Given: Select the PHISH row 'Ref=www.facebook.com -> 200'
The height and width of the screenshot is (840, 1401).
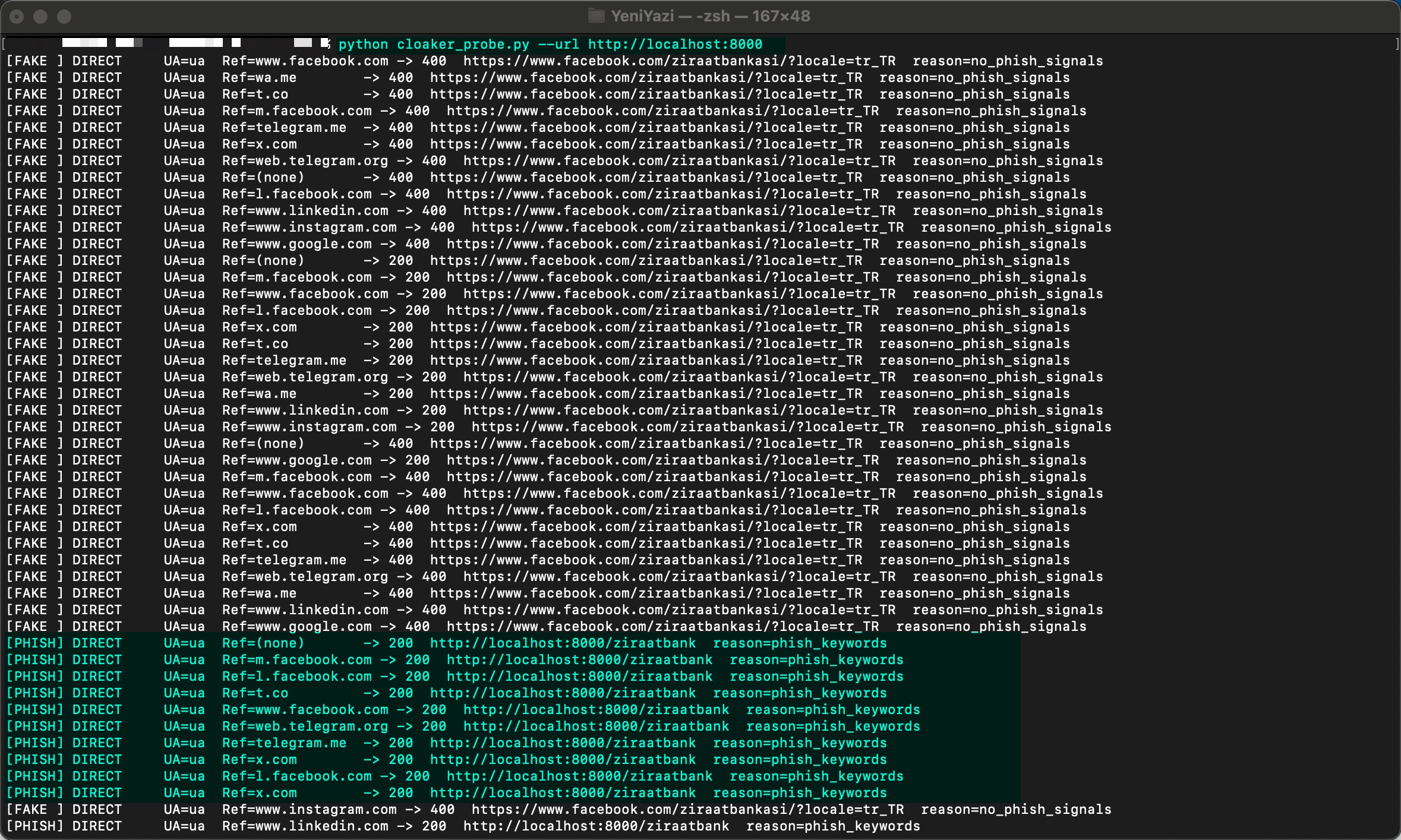Looking at the screenshot, I should (463, 710).
